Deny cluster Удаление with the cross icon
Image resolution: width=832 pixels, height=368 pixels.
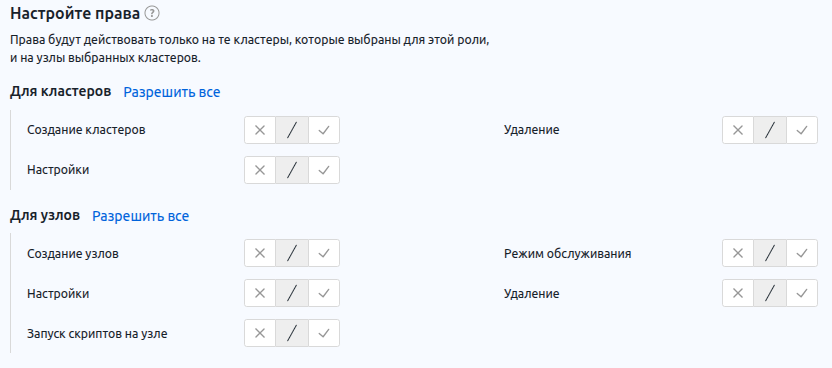click(x=738, y=130)
